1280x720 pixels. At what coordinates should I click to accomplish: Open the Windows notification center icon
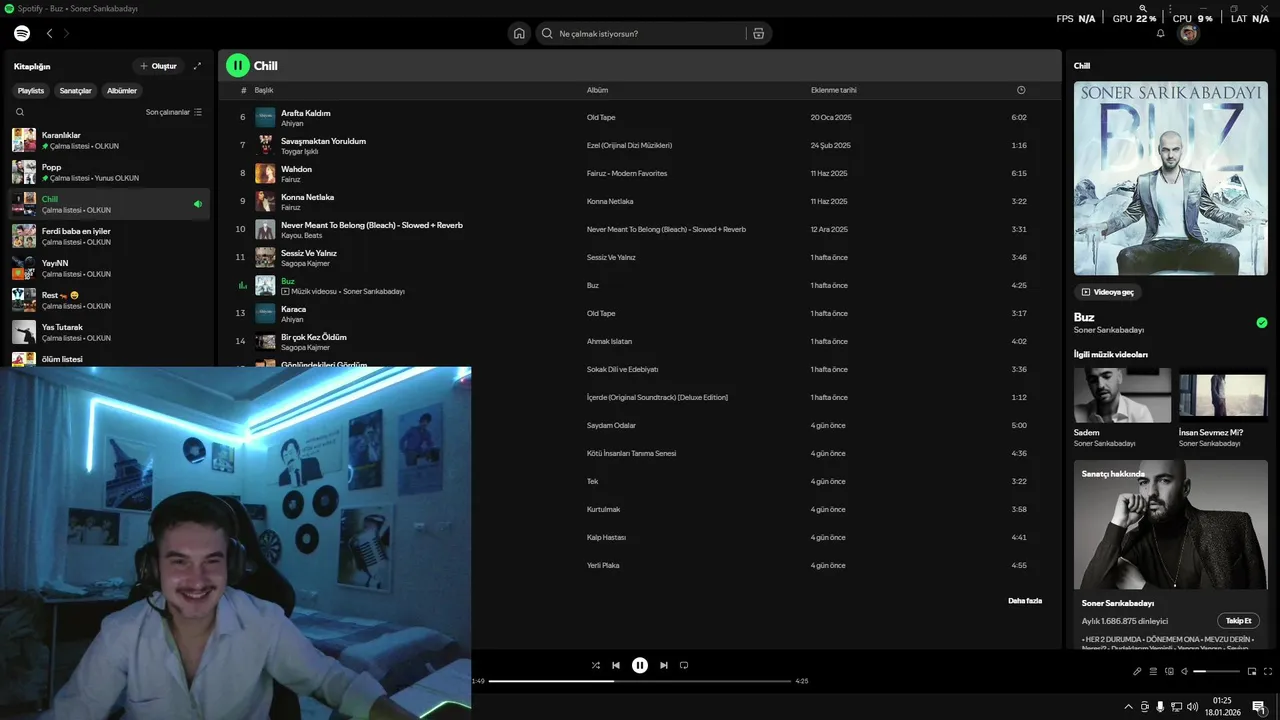click(x=1259, y=706)
